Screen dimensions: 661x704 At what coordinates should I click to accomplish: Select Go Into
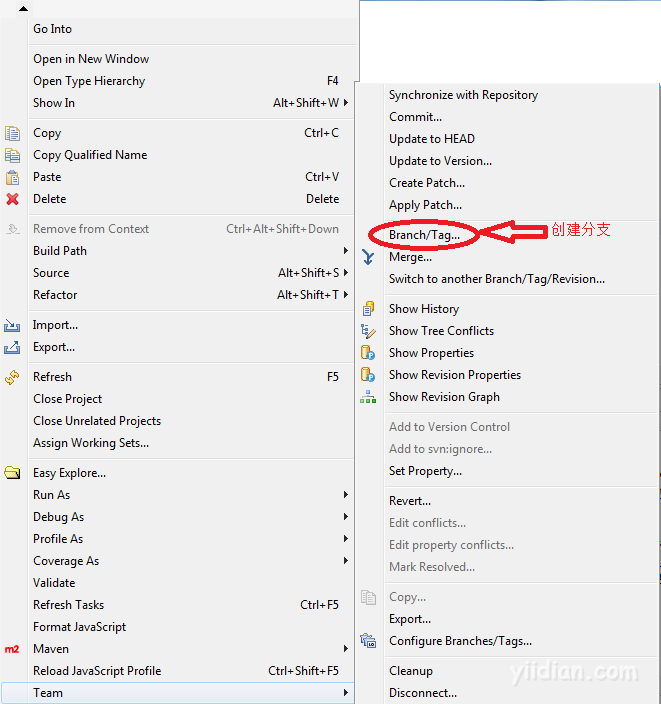pyautogui.click(x=53, y=29)
